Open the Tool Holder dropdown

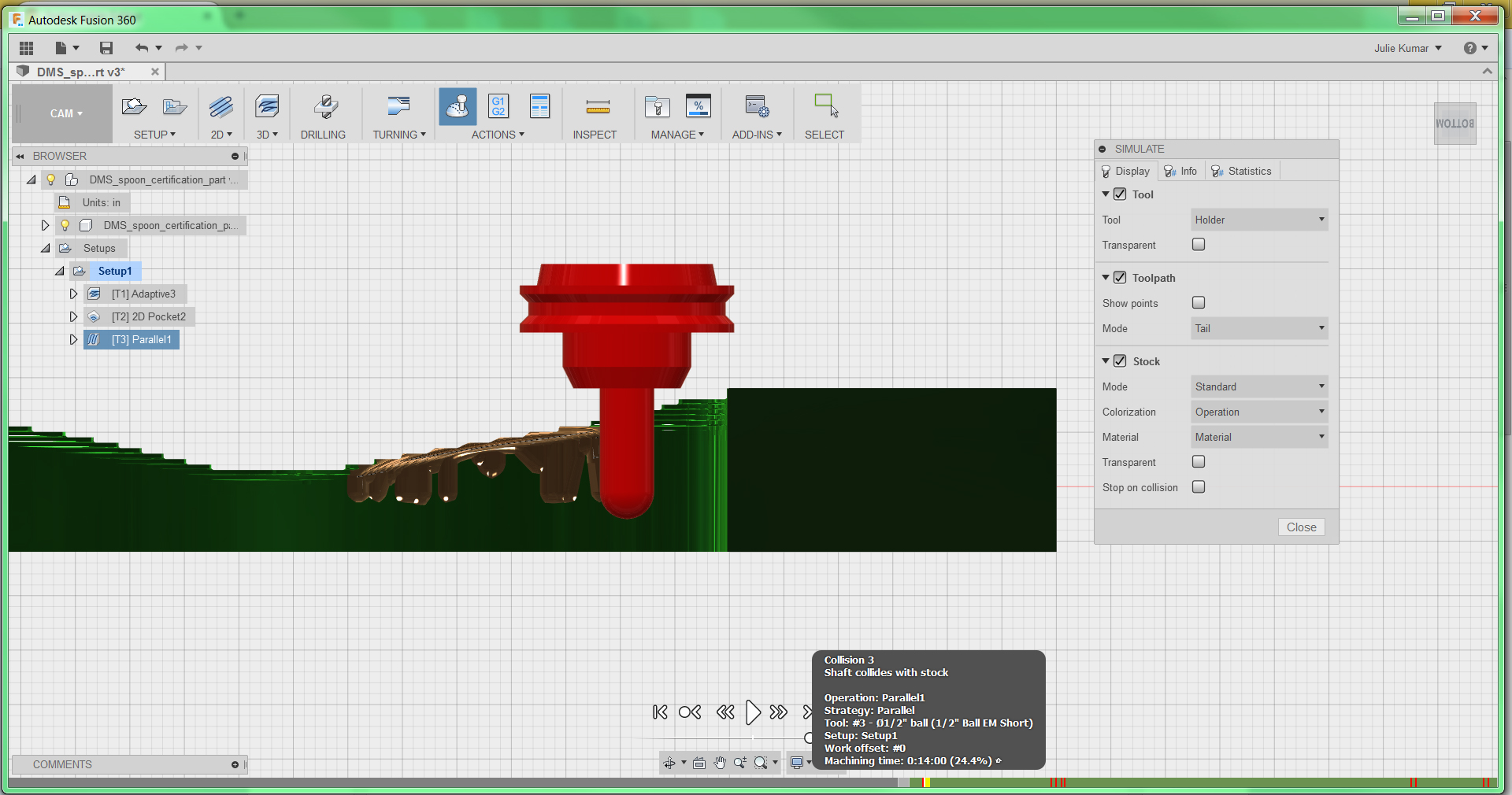tap(1259, 220)
